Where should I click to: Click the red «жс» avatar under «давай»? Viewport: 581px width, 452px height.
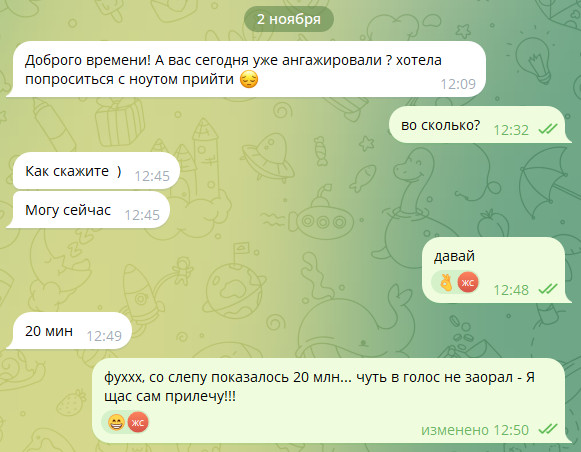coord(468,283)
